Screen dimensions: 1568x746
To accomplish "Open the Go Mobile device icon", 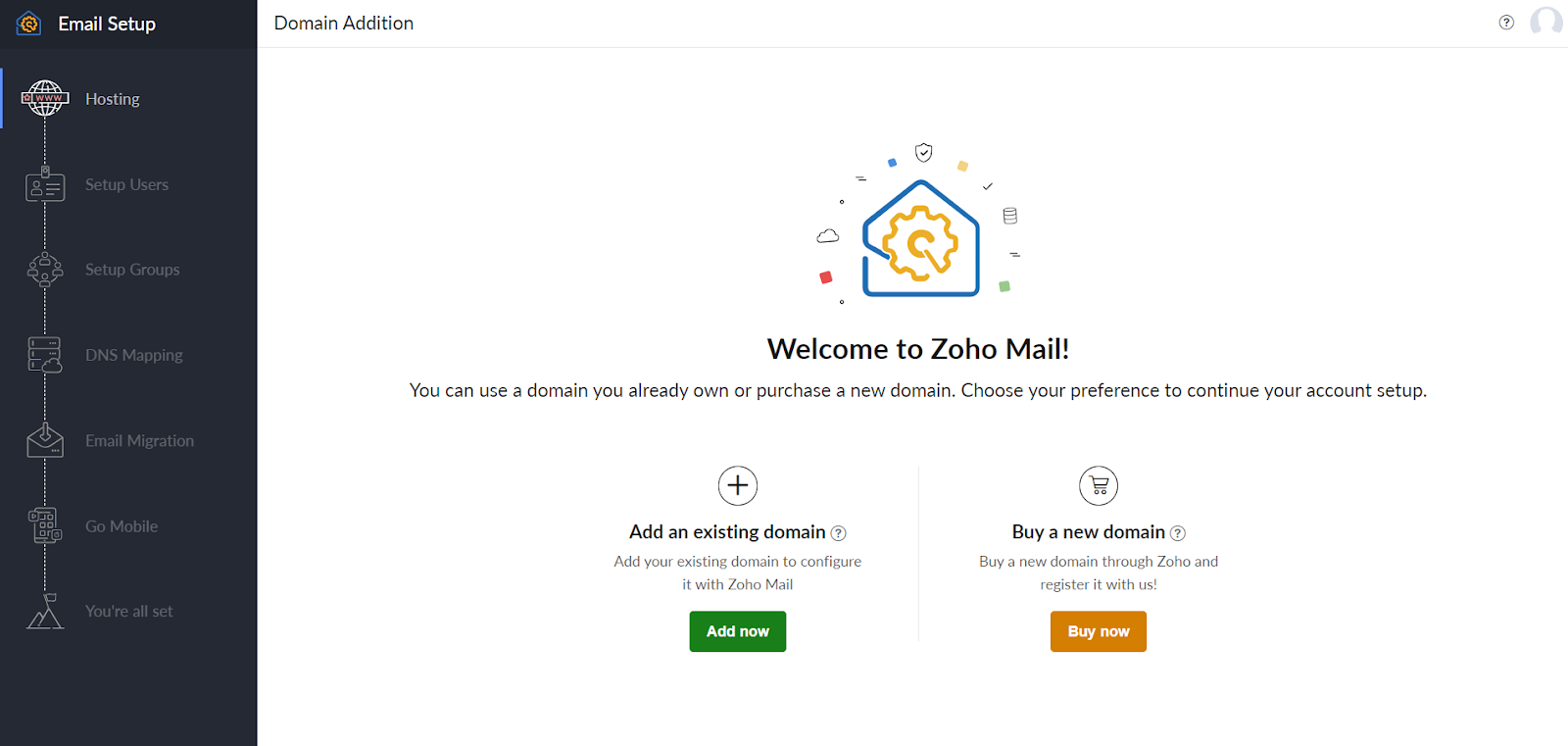I will [45, 525].
